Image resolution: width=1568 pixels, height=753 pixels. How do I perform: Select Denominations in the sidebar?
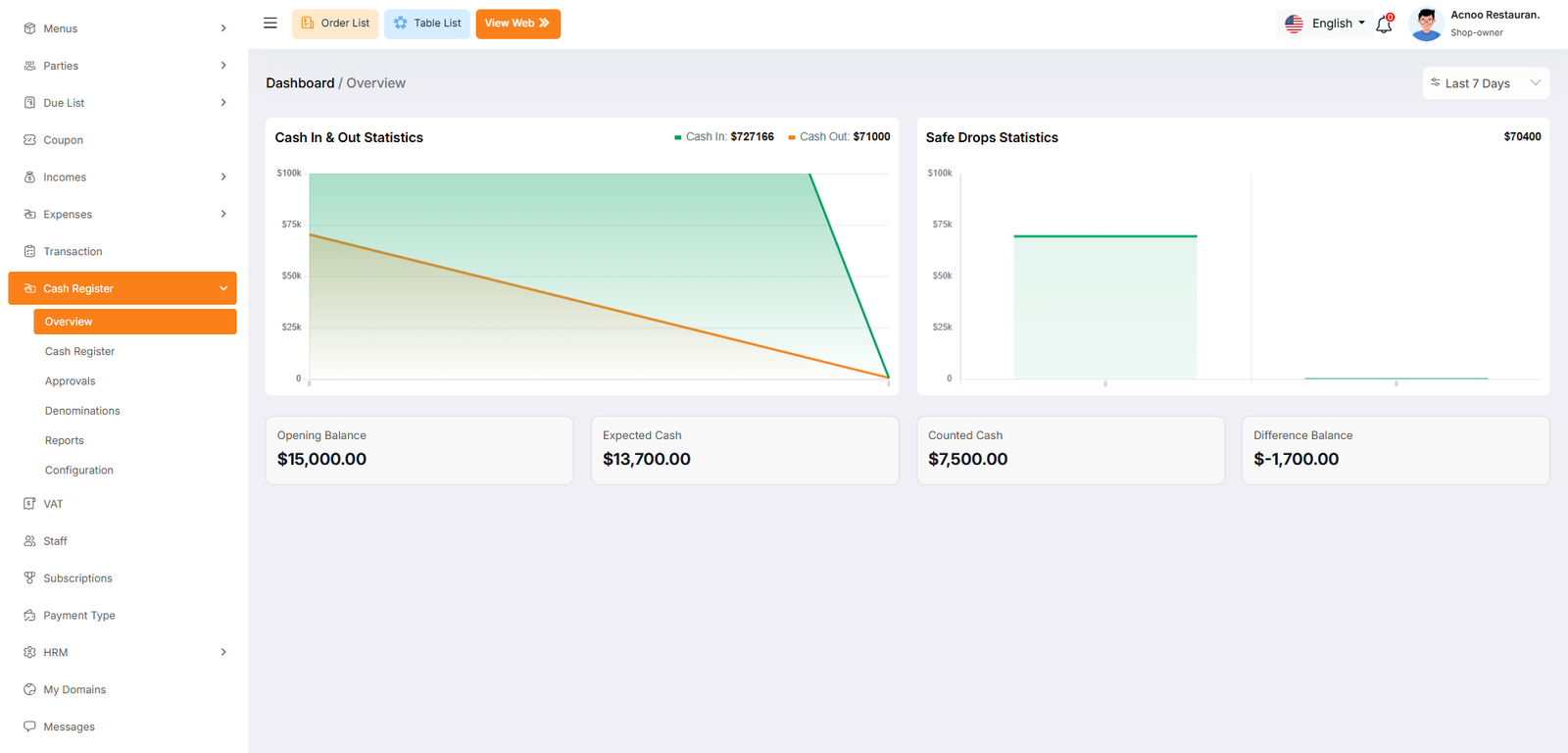[x=82, y=411]
